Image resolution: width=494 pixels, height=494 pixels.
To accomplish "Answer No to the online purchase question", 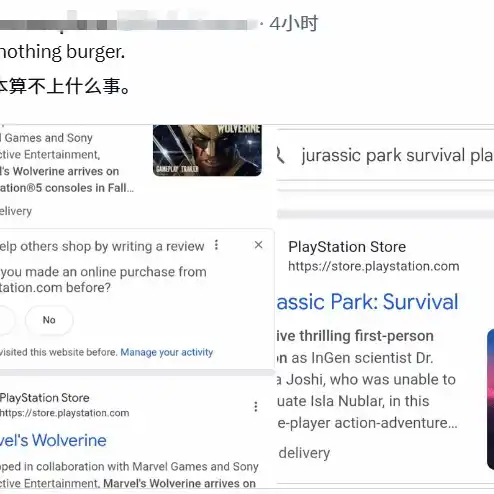I will pos(49,320).
